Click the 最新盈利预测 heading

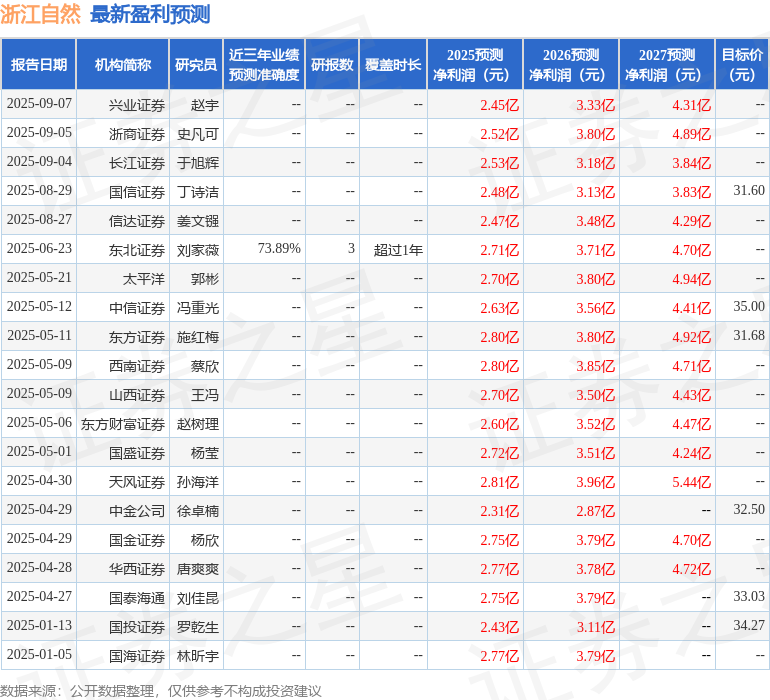click(x=150, y=14)
